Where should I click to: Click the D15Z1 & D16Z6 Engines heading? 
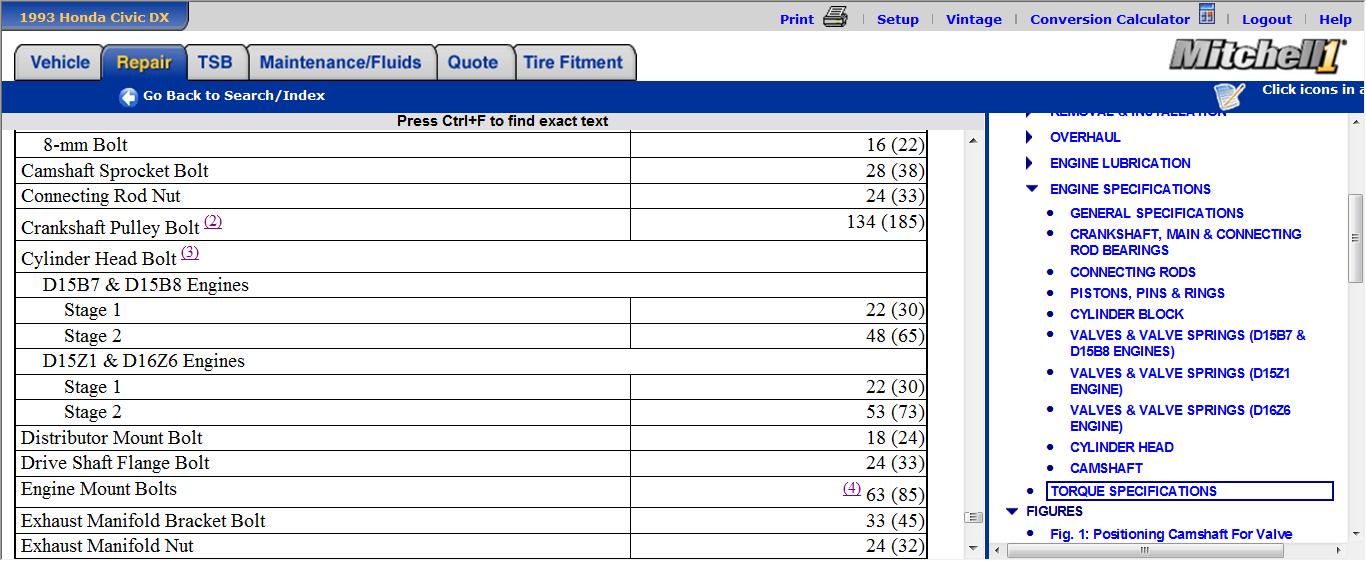(144, 361)
